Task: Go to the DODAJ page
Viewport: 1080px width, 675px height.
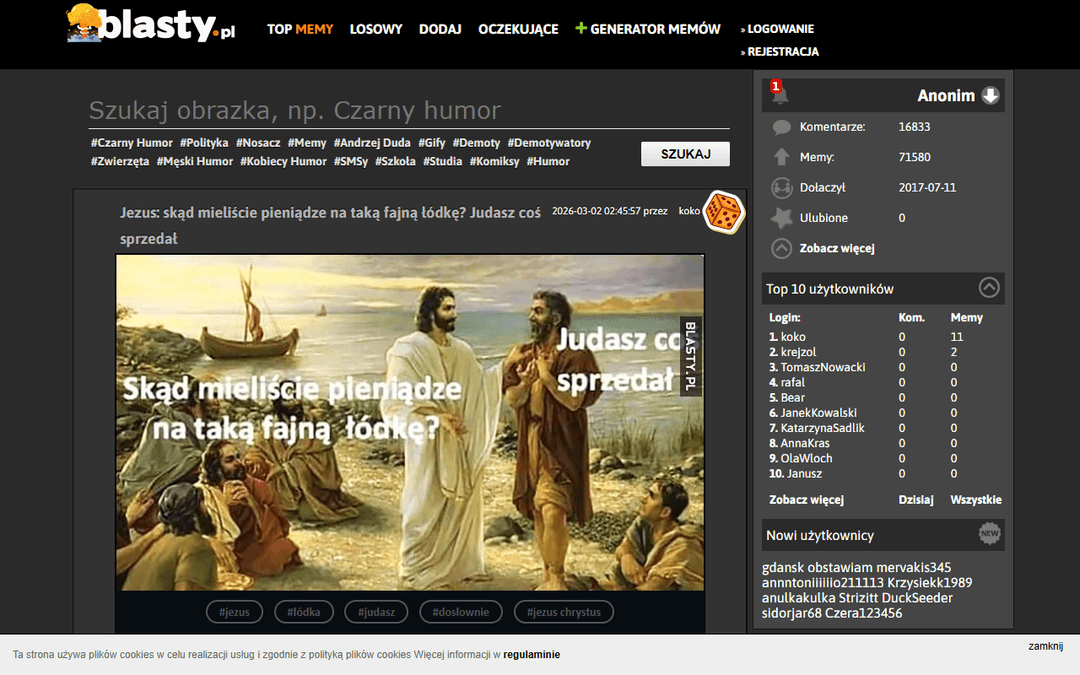Action: tap(440, 29)
